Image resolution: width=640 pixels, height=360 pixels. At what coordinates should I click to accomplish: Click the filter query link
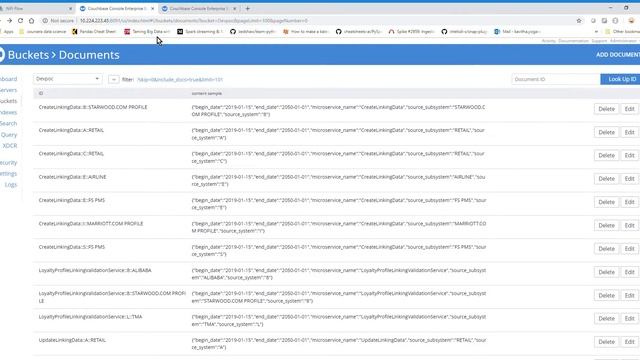coord(180,80)
